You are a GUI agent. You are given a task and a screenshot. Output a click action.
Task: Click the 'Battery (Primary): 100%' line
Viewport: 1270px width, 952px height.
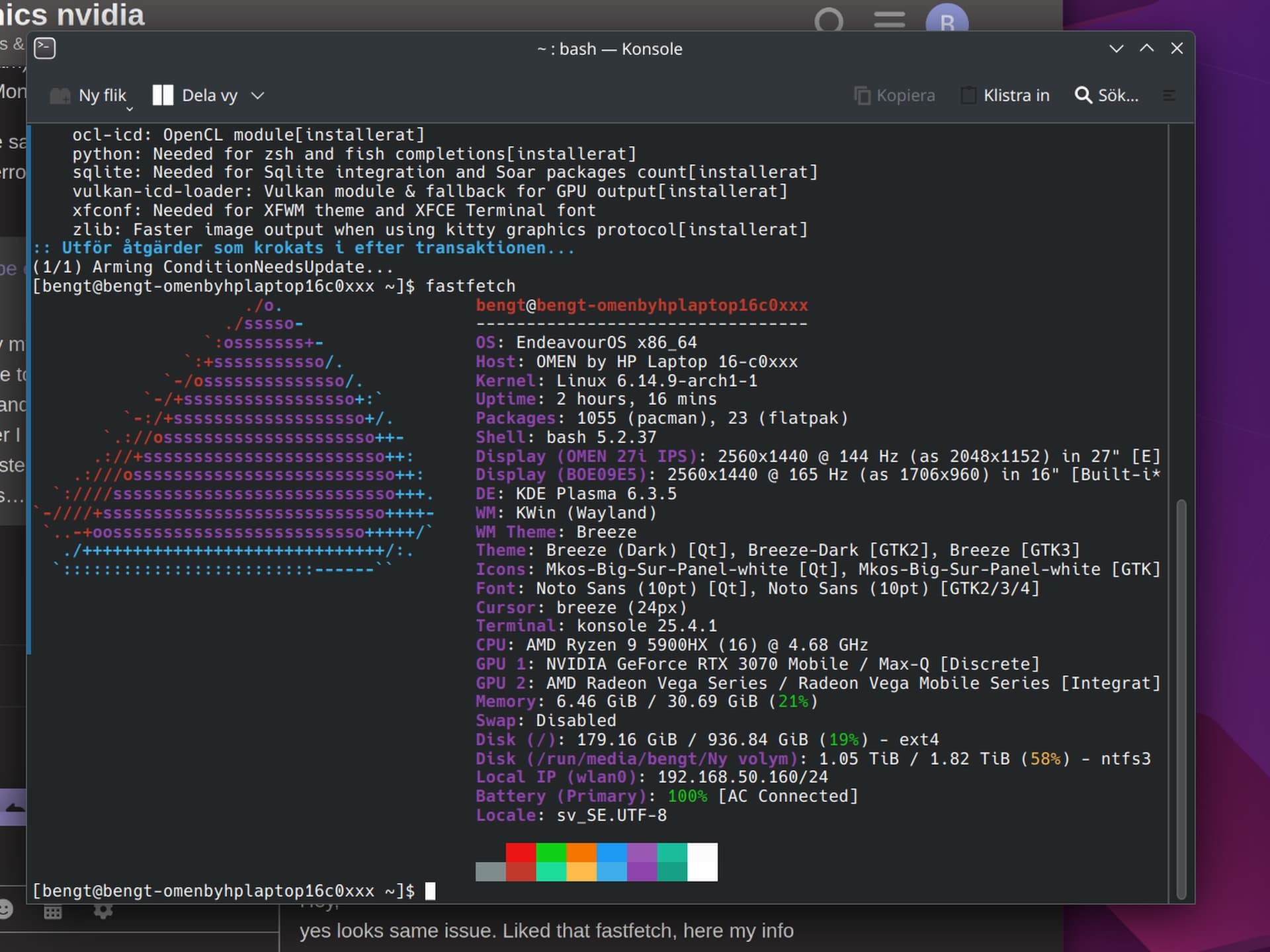667,796
